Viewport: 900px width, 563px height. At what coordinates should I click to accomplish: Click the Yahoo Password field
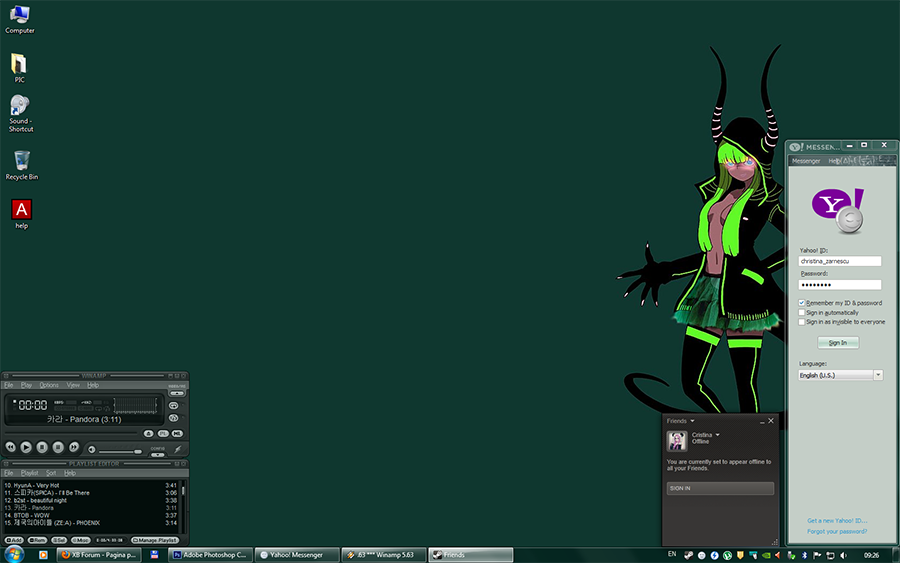click(840, 285)
